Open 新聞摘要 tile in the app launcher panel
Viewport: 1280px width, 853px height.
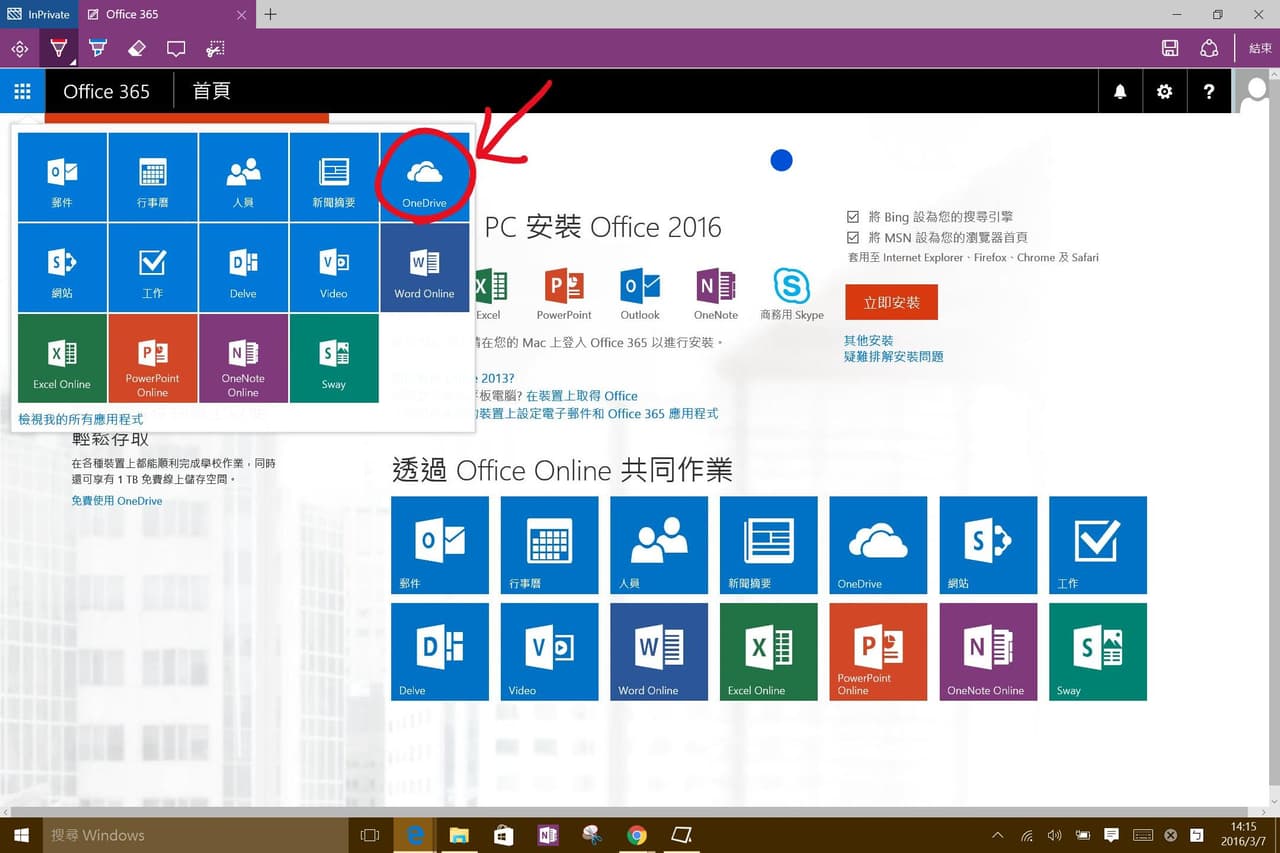pos(334,177)
